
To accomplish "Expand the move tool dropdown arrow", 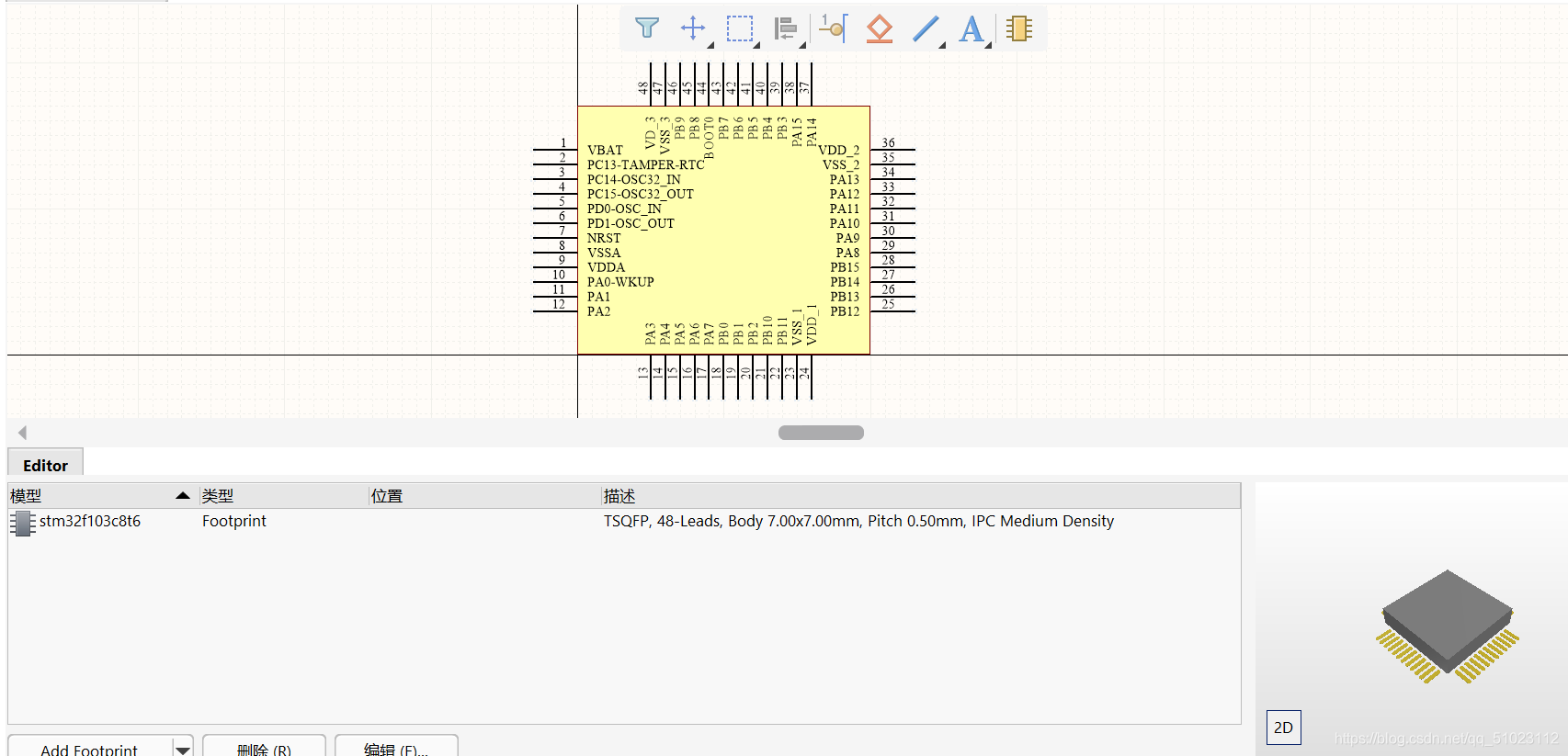I will click(x=710, y=45).
